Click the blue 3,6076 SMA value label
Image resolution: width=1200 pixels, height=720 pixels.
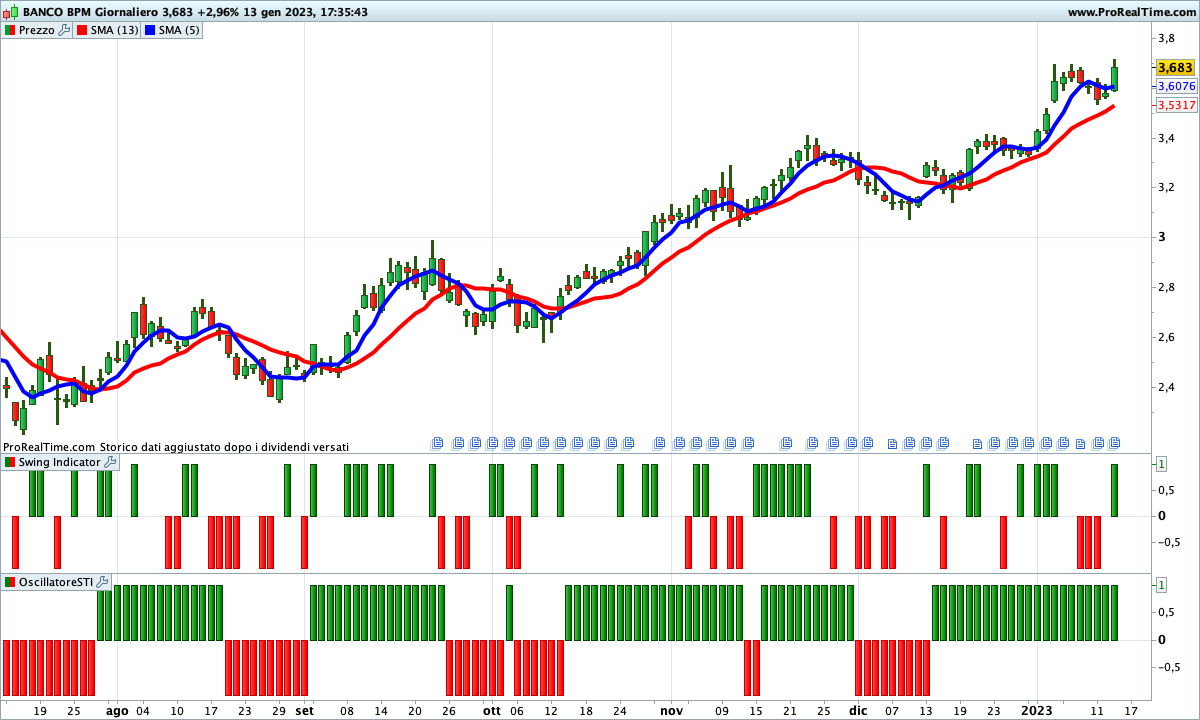pyautogui.click(x=1176, y=87)
